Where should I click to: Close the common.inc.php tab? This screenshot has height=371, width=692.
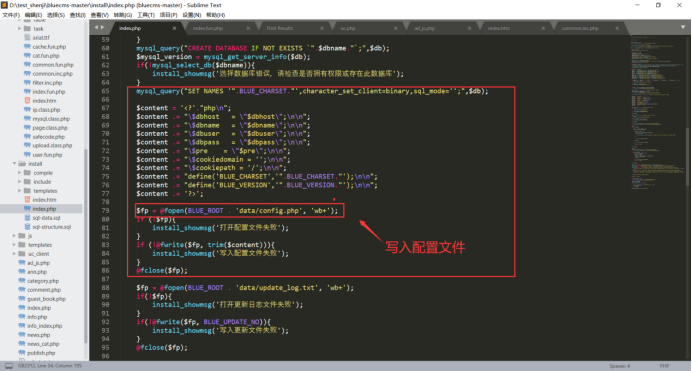[617, 28]
